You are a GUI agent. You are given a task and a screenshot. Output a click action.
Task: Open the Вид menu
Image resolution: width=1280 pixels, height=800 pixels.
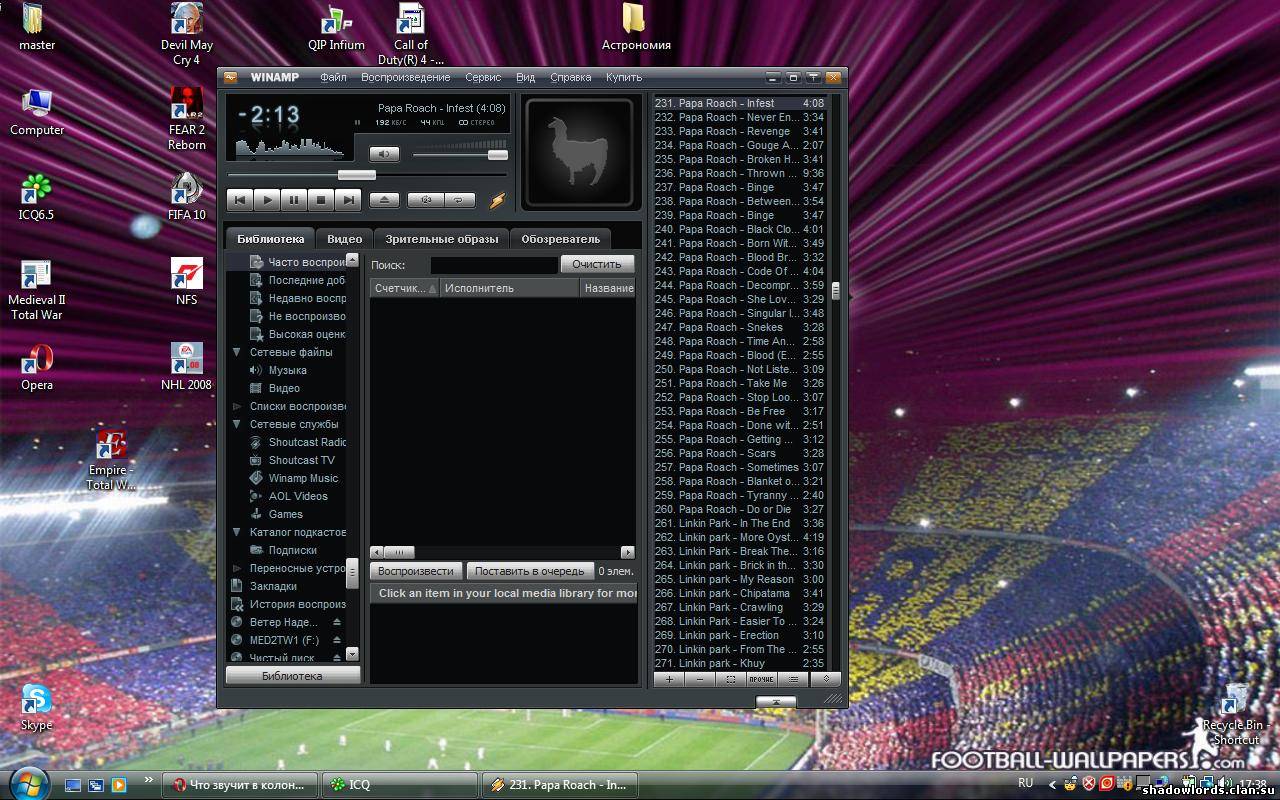(525, 77)
